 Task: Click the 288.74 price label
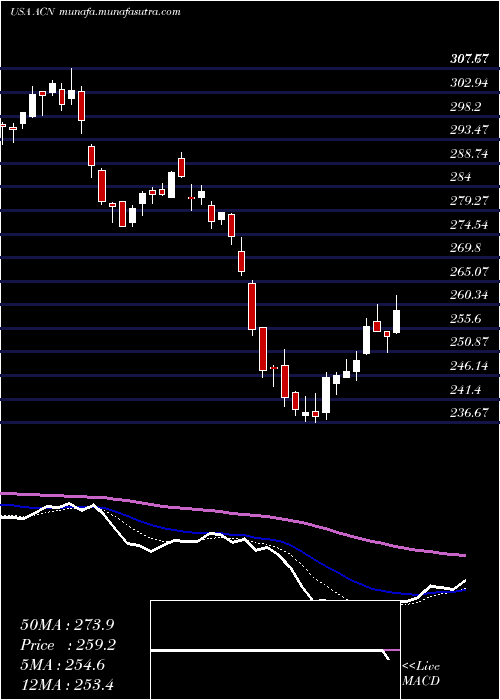click(469, 154)
